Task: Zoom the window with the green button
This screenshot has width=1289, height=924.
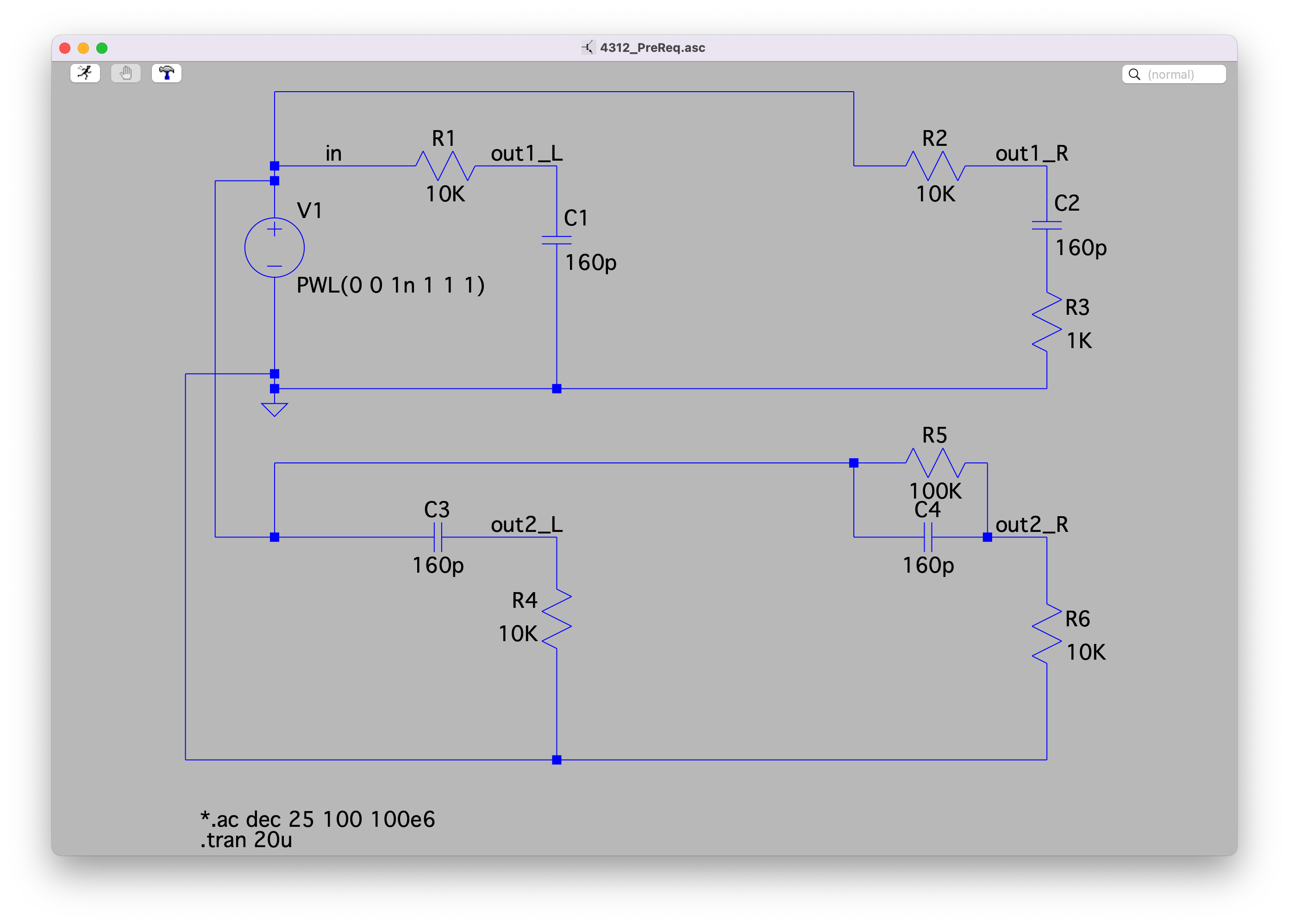Action: tap(102, 48)
